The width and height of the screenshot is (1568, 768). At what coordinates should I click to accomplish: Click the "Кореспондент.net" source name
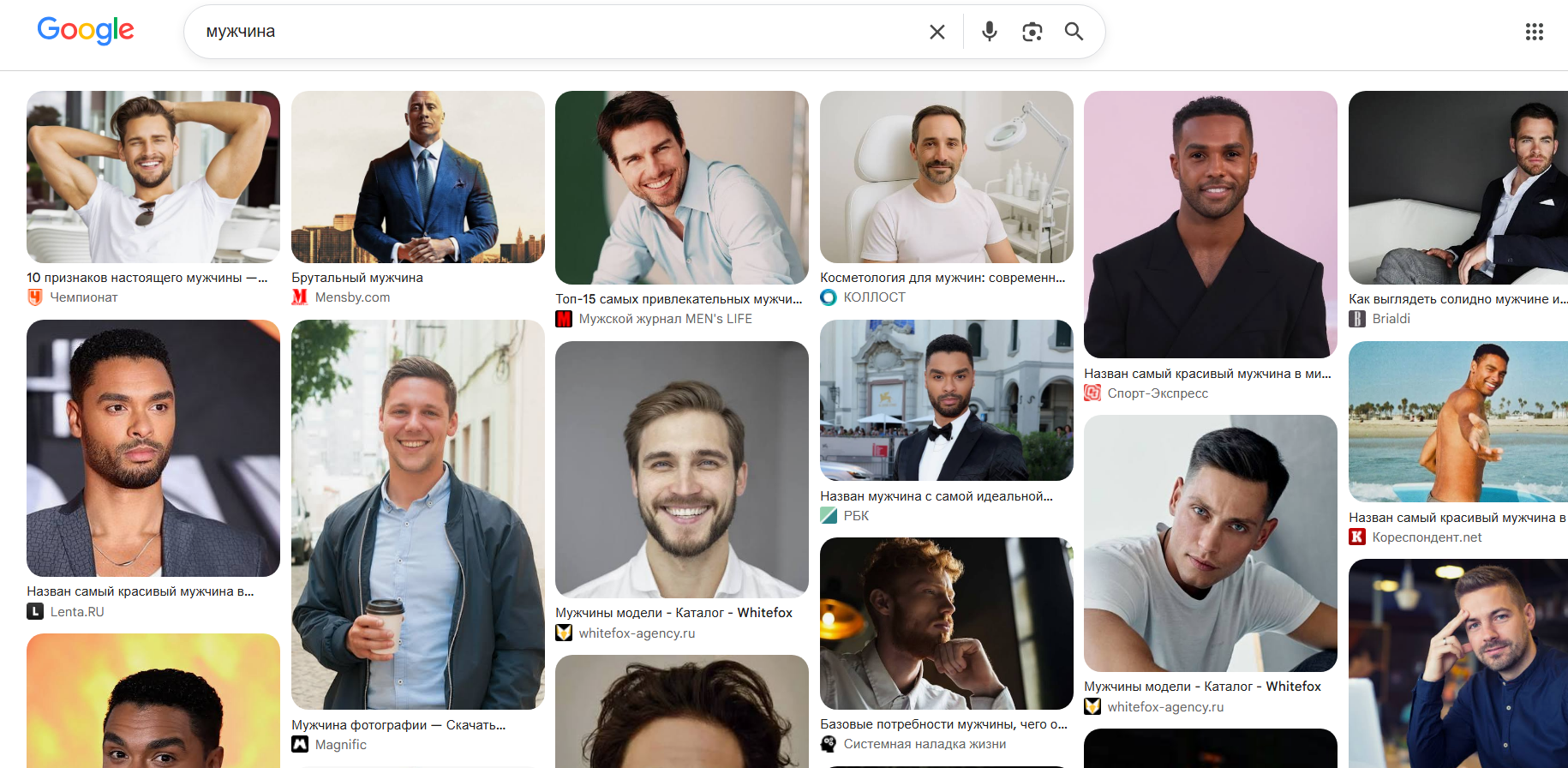pos(1427,537)
